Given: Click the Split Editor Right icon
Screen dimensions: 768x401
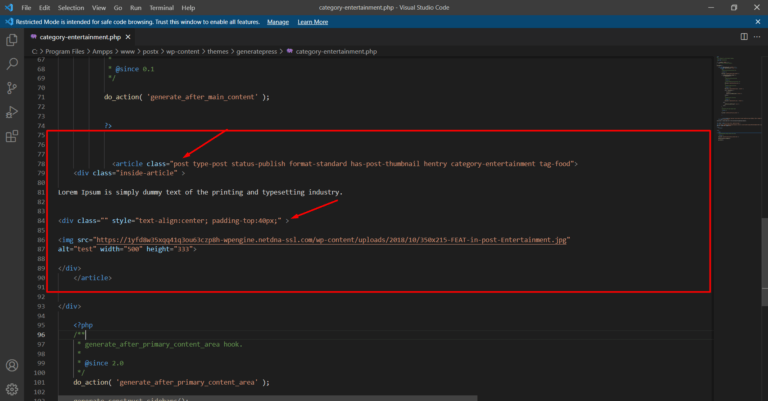Looking at the screenshot, I should click(x=744, y=37).
